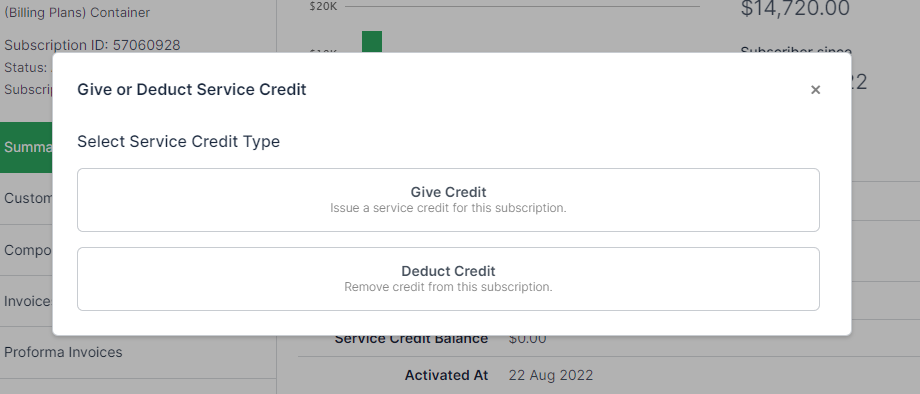Click the Status line under Subscription ID

click(28, 67)
